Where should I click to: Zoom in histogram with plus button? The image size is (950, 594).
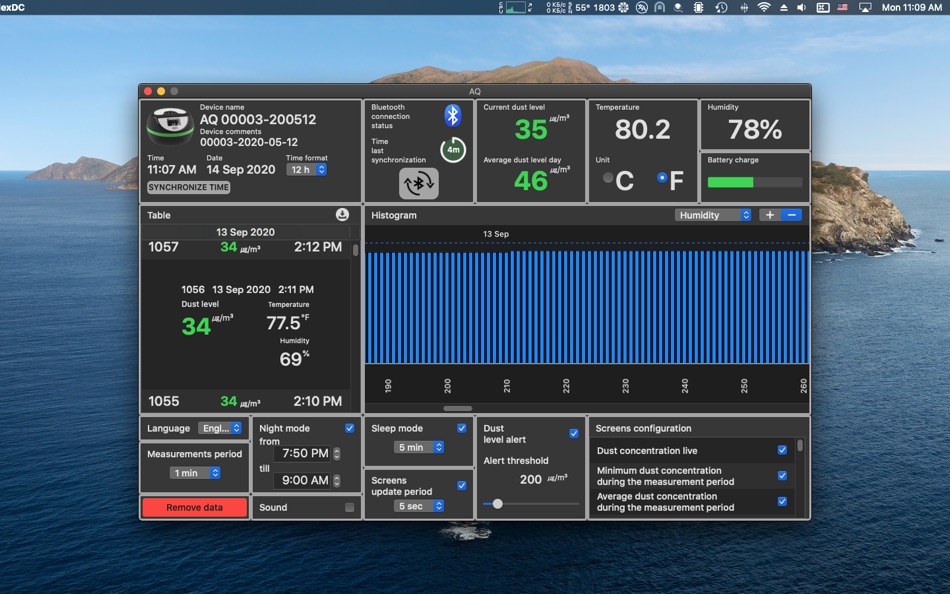[x=769, y=215]
